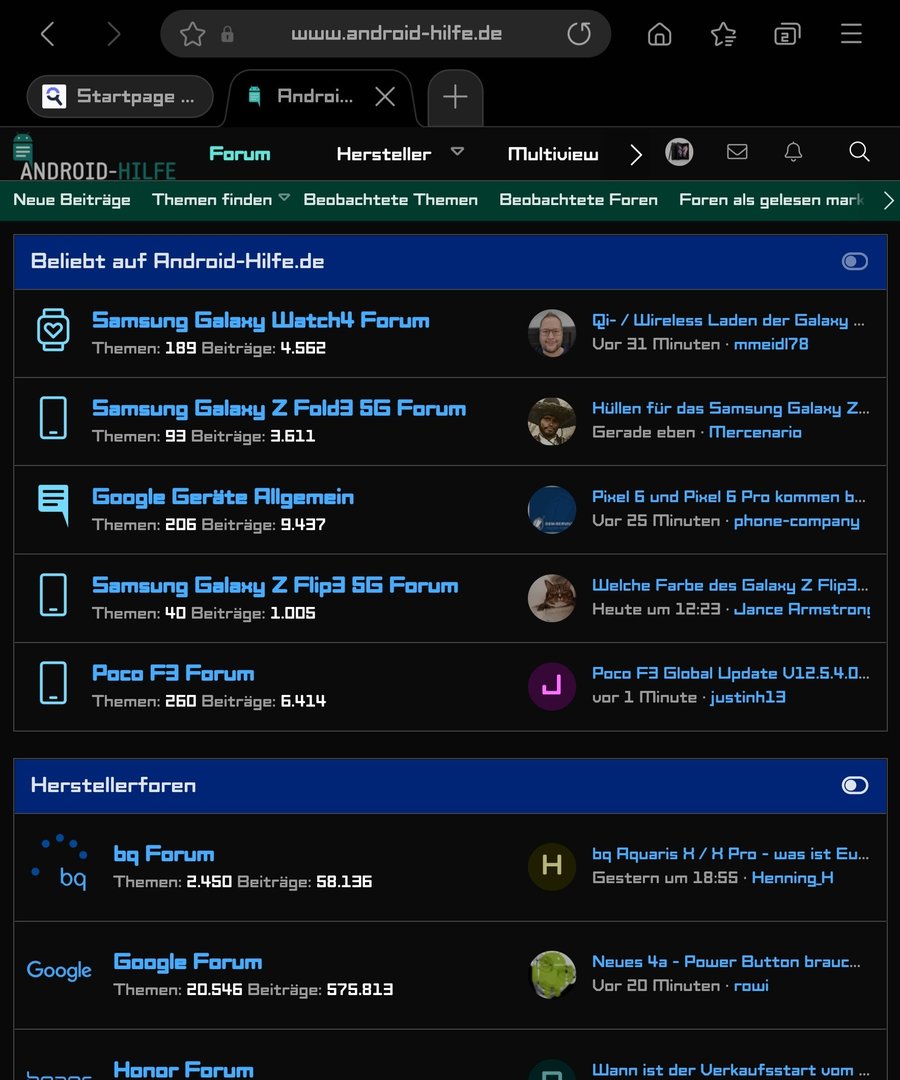Open the browser hamburger menu

click(x=851, y=34)
